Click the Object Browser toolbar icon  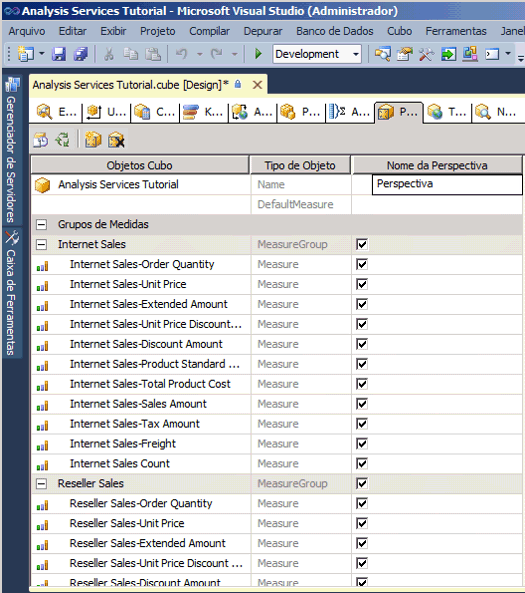click(x=470, y=54)
